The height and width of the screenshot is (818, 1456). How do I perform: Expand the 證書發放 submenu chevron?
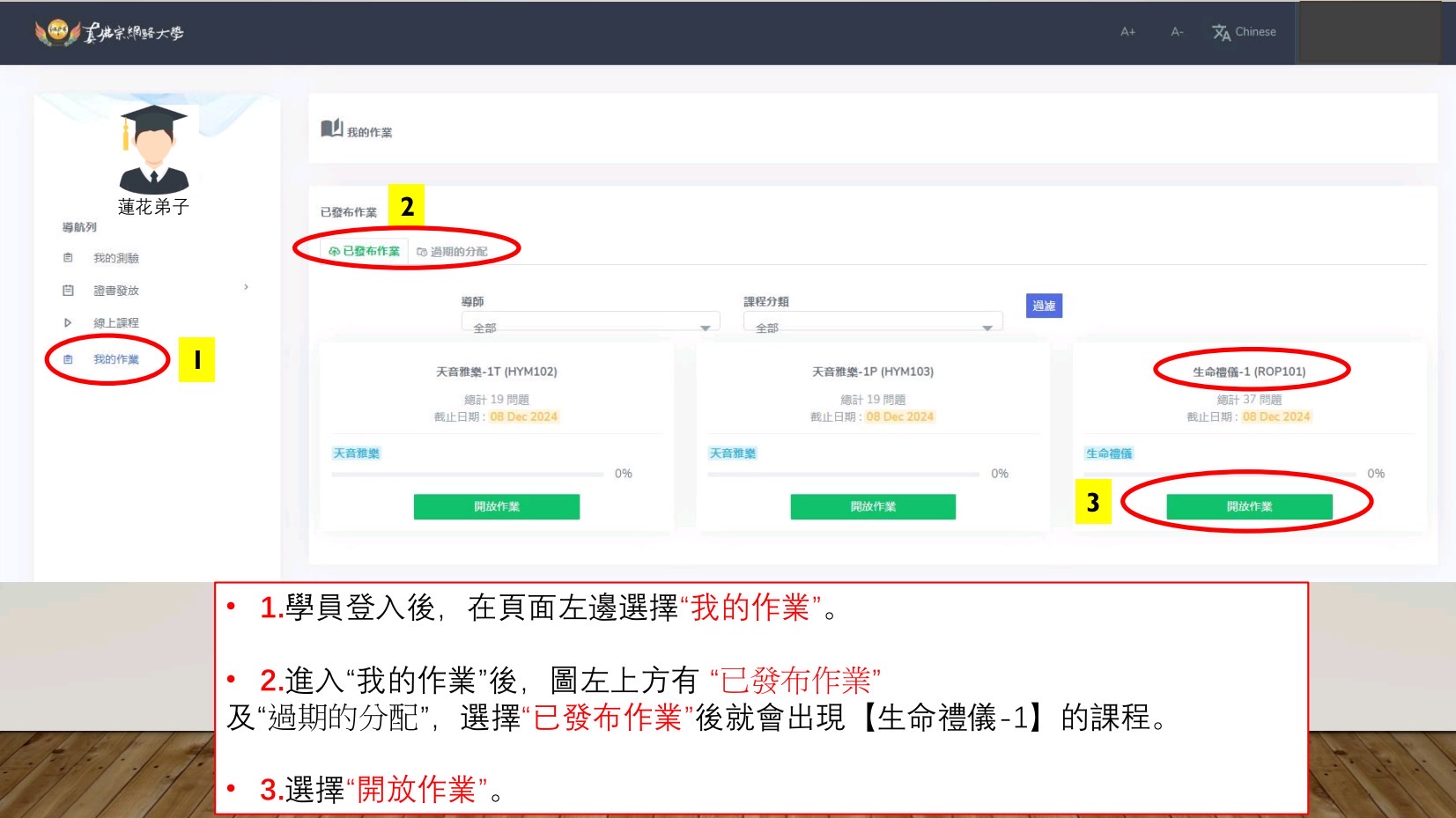[246, 287]
